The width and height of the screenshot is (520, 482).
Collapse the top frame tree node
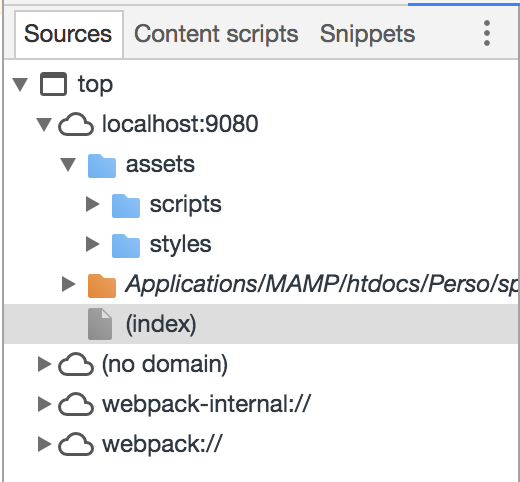click(x=20, y=85)
